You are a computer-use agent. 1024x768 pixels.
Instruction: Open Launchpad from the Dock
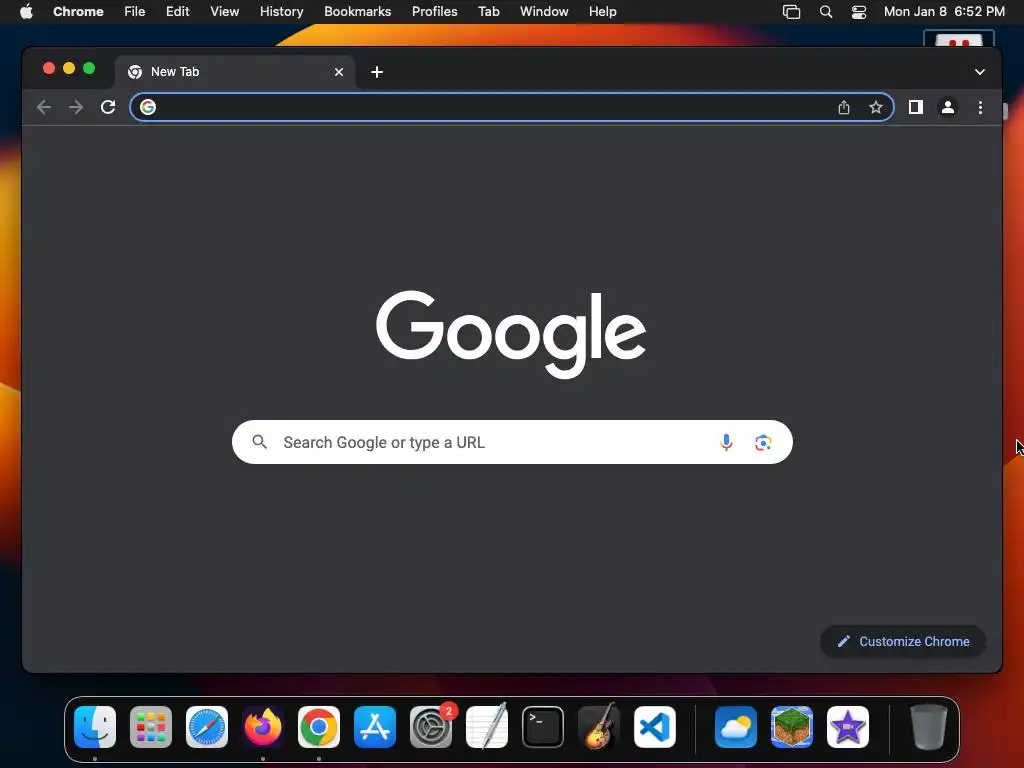pyautogui.click(x=151, y=726)
